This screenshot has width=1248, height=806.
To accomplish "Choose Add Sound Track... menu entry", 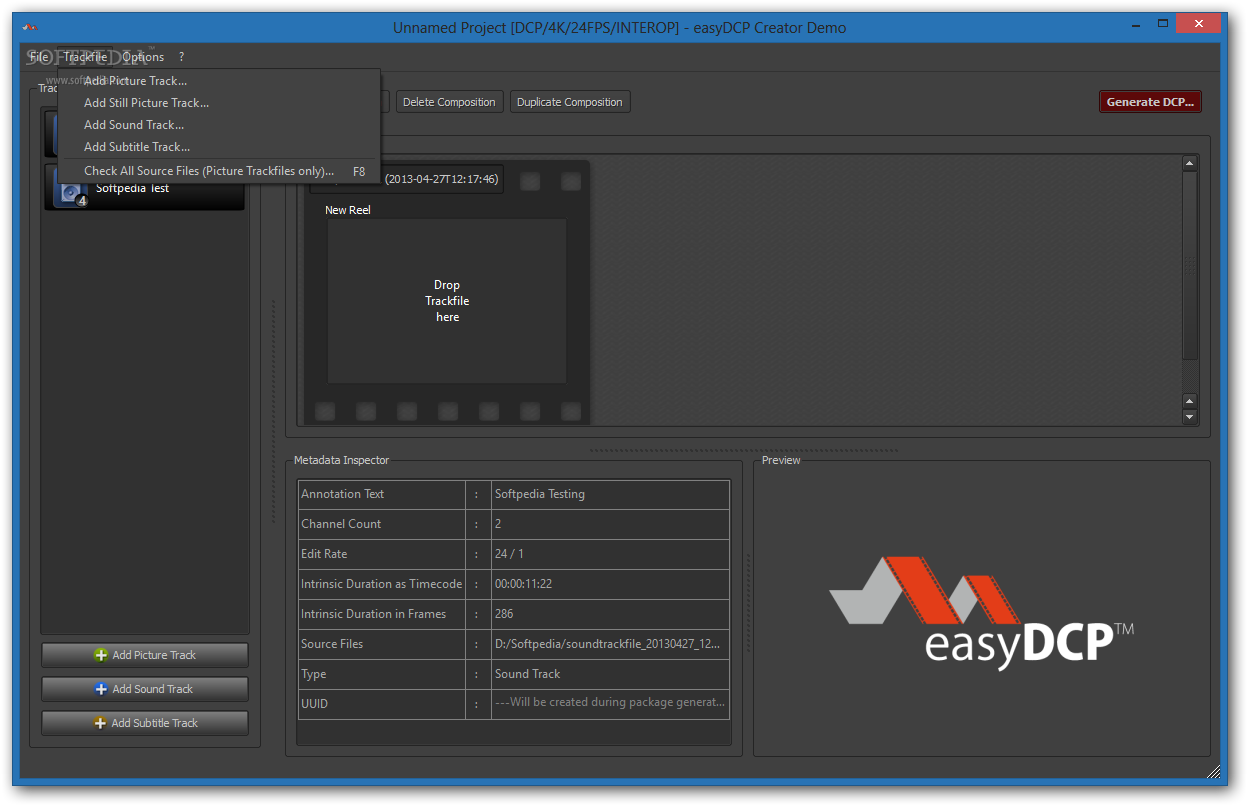I will click(218, 125).
